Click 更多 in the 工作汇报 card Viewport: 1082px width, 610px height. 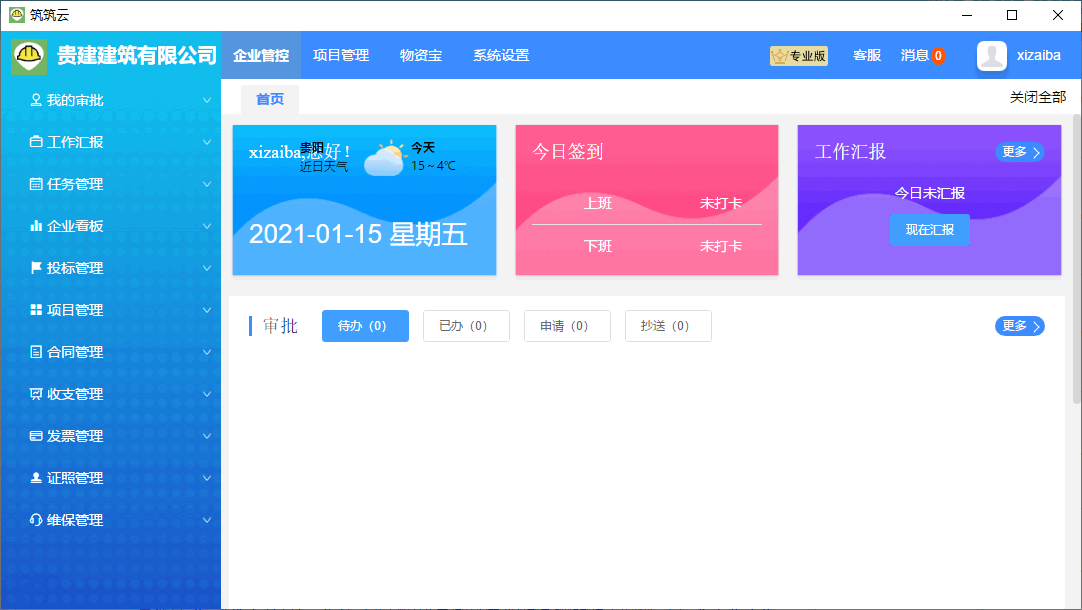point(1020,152)
